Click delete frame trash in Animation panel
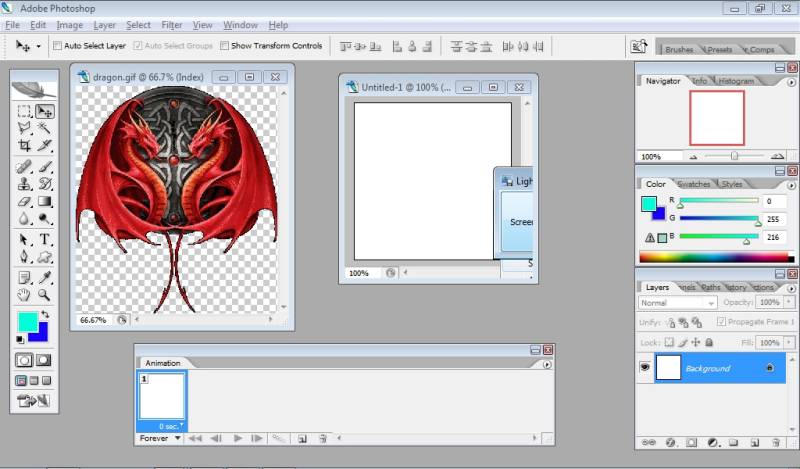The width and height of the screenshot is (800, 469). (322, 438)
